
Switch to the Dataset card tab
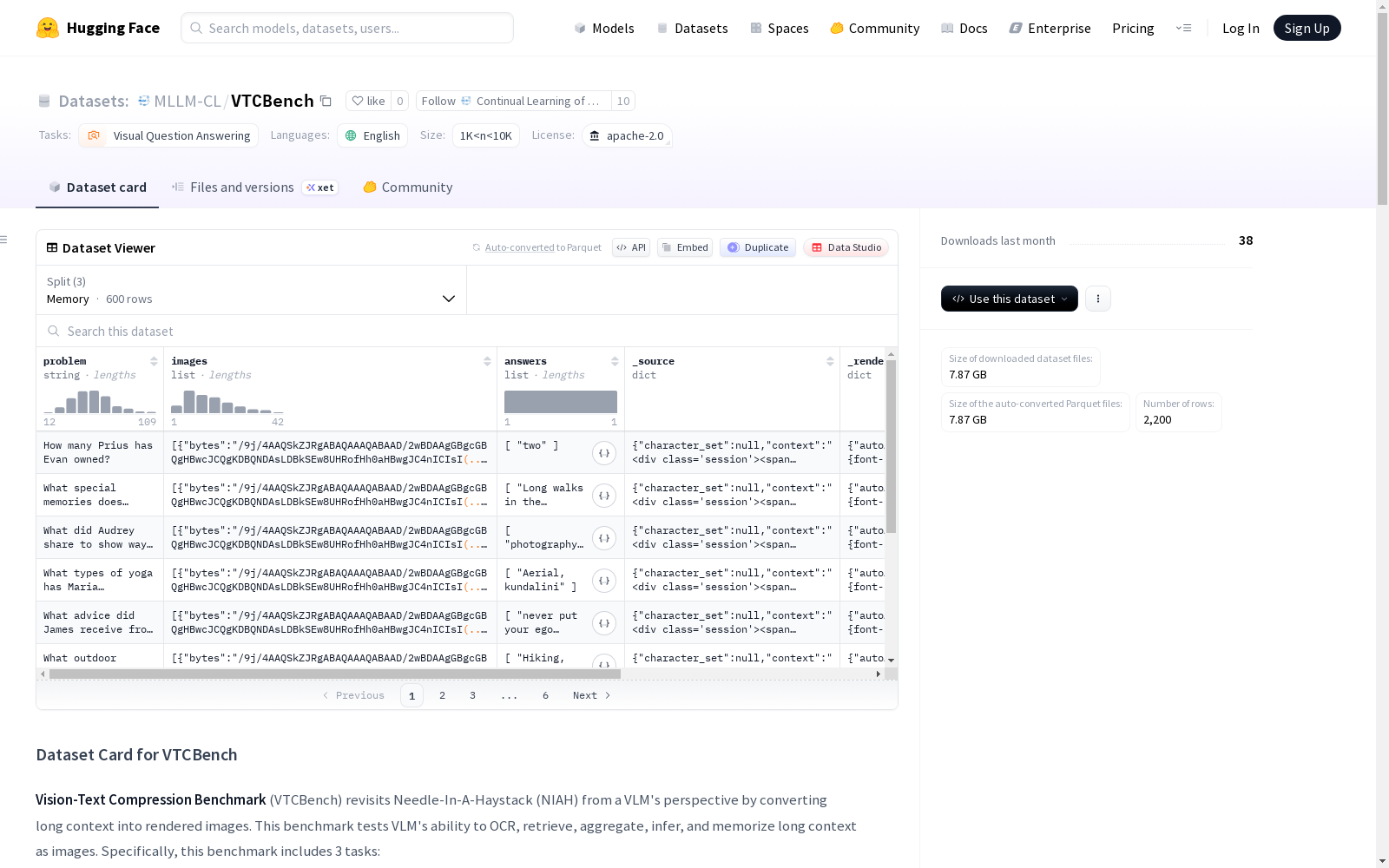click(x=97, y=187)
